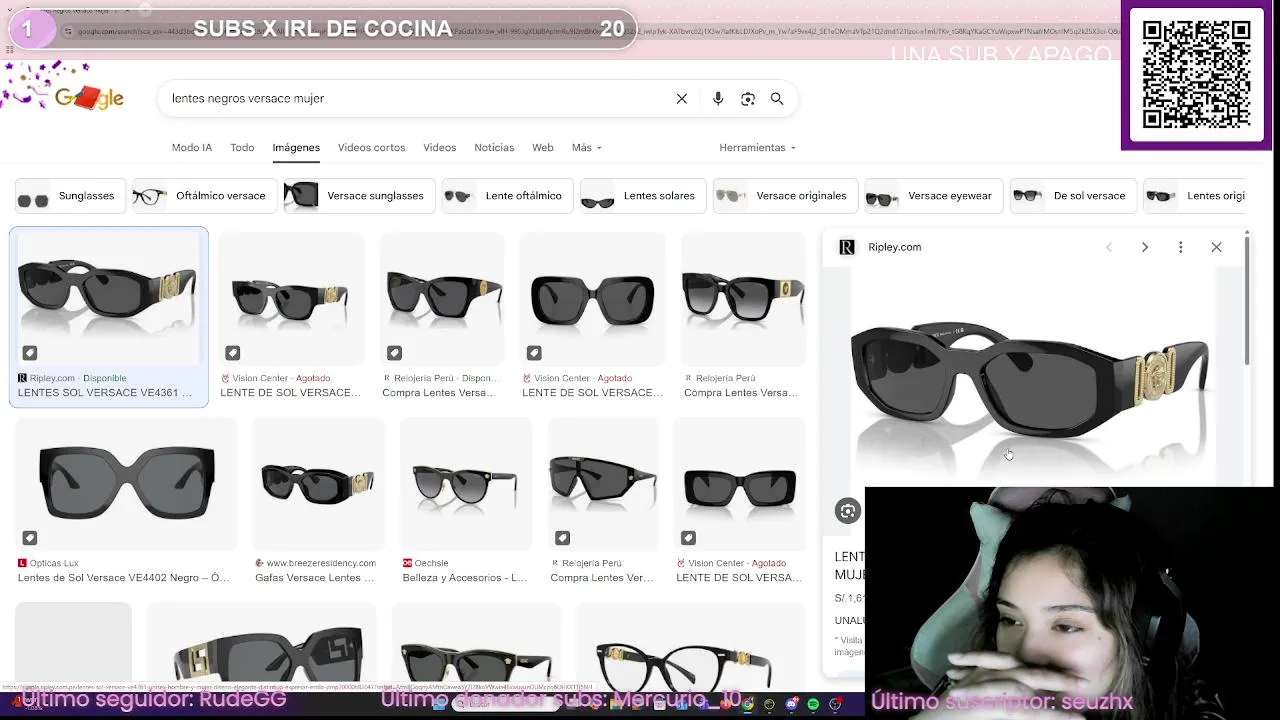Image resolution: width=1280 pixels, height=720 pixels.
Task: Open Spotify from the taskbar
Action: click(x=813, y=704)
